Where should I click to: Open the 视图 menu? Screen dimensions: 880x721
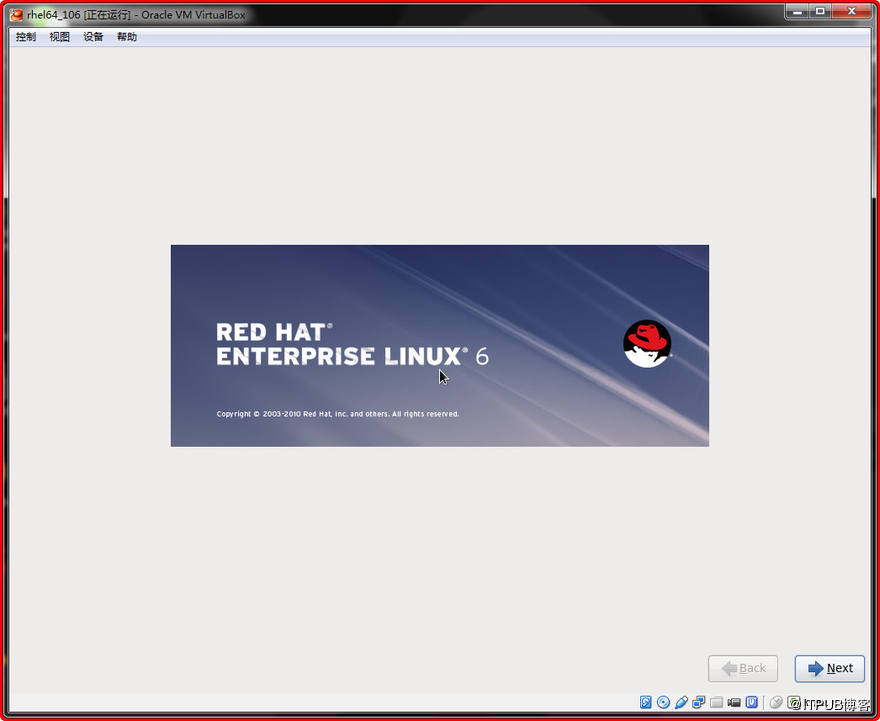(x=59, y=37)
